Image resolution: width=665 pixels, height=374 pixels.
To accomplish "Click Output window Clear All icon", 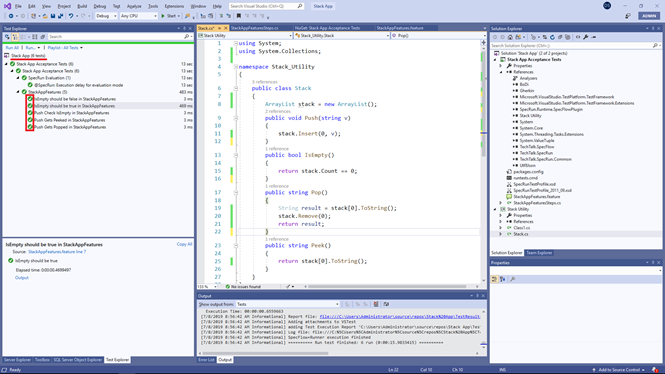I will 376,304.
